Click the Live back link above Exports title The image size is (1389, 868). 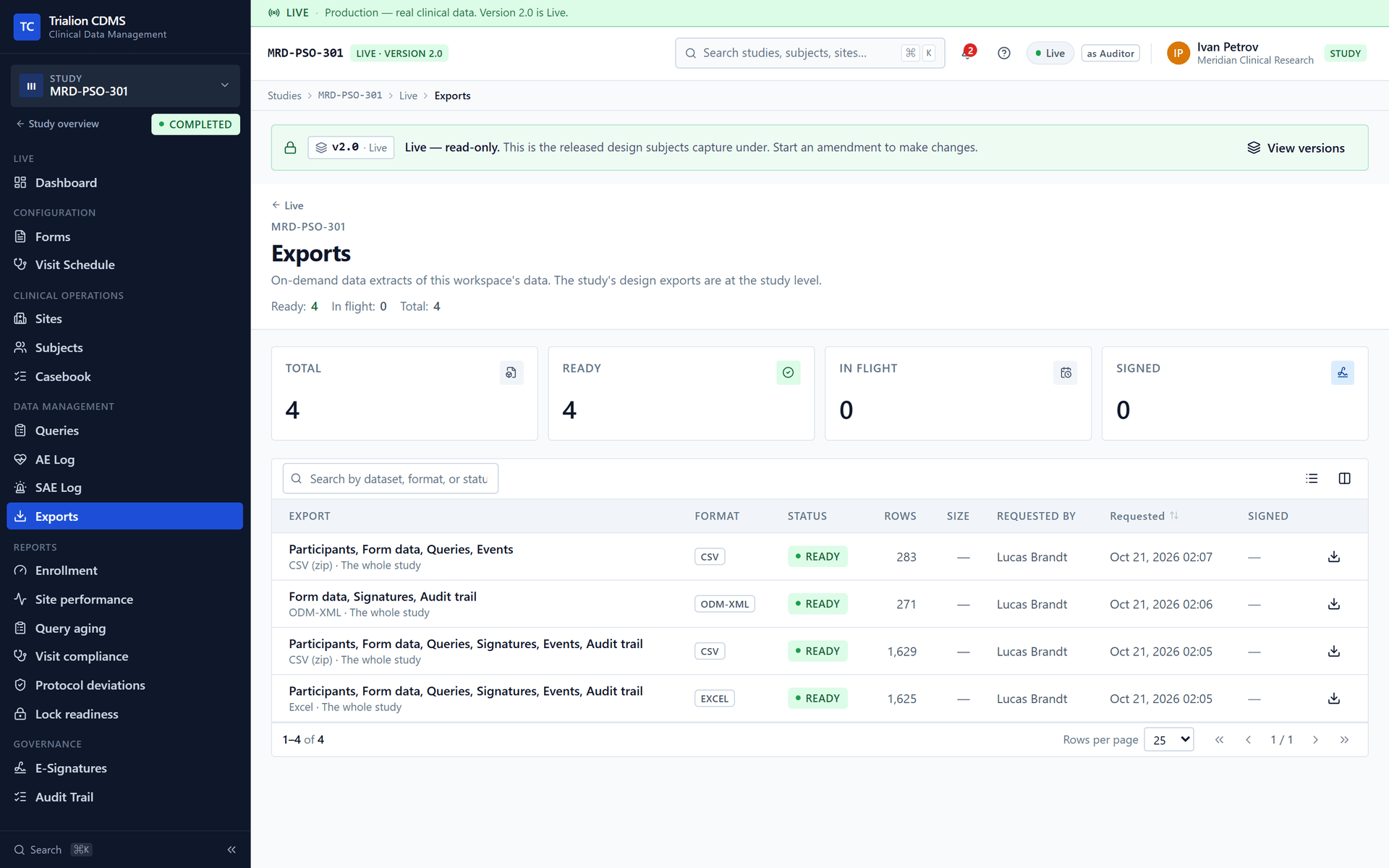tap(287, 205)
